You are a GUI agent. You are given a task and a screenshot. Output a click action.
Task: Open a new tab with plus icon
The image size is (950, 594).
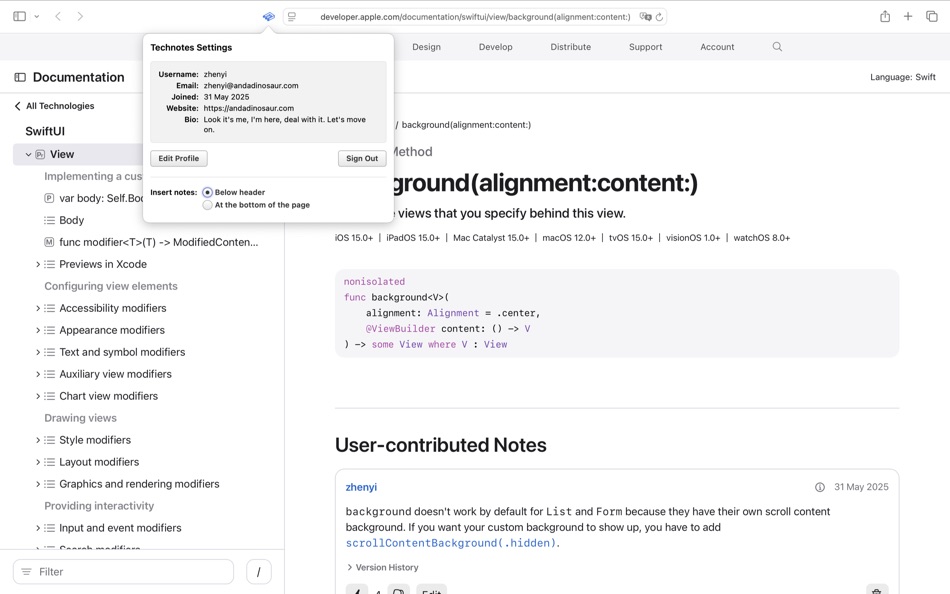(908, 16)
